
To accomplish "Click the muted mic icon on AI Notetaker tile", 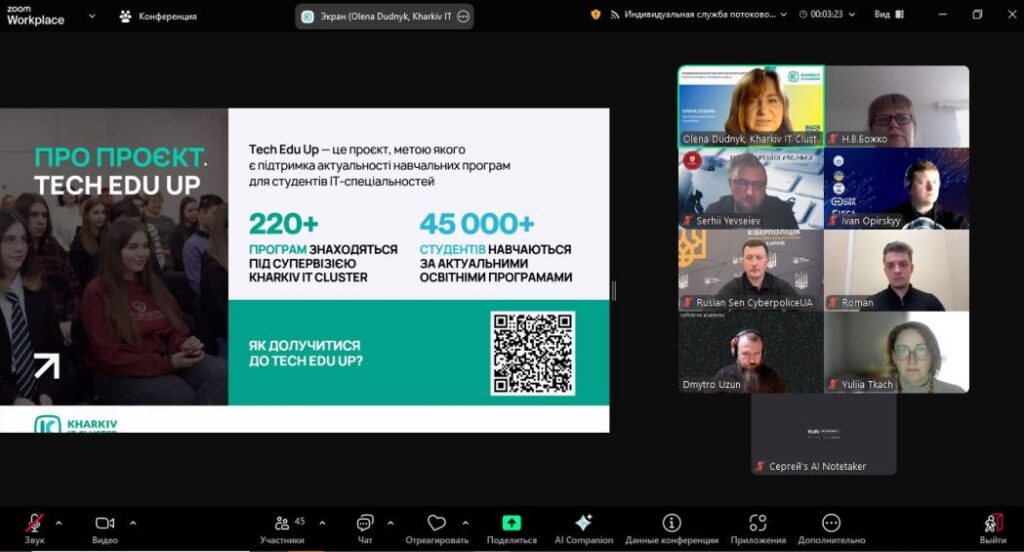I will tap(760, 466).
